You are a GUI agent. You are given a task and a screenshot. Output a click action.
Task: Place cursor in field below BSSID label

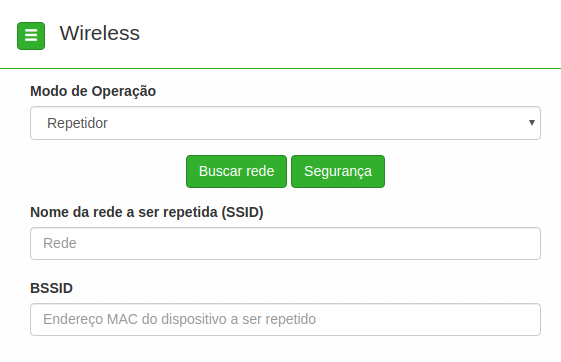(x=285, y=319)
